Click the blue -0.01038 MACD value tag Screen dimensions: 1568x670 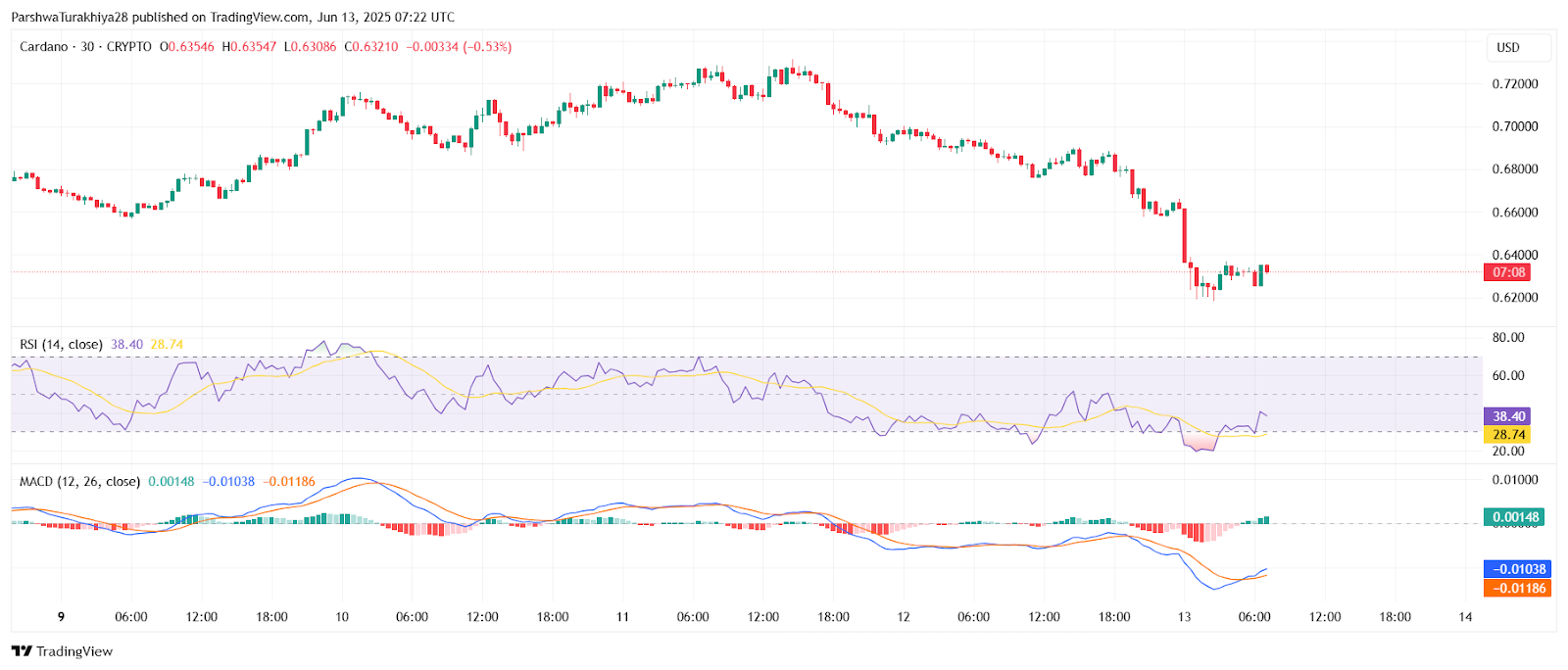[1517, 569]
